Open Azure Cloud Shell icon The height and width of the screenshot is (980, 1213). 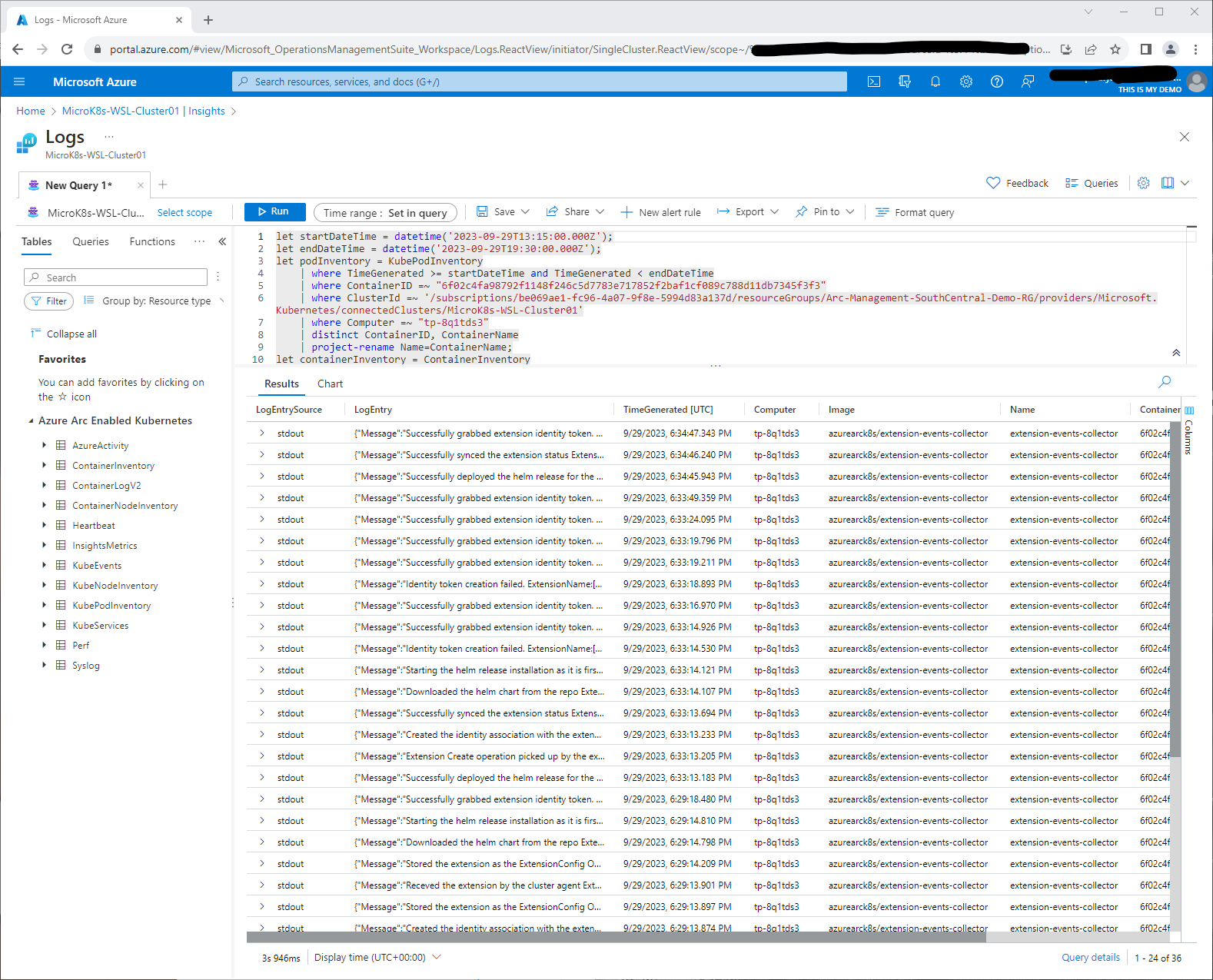pos(874,81)
